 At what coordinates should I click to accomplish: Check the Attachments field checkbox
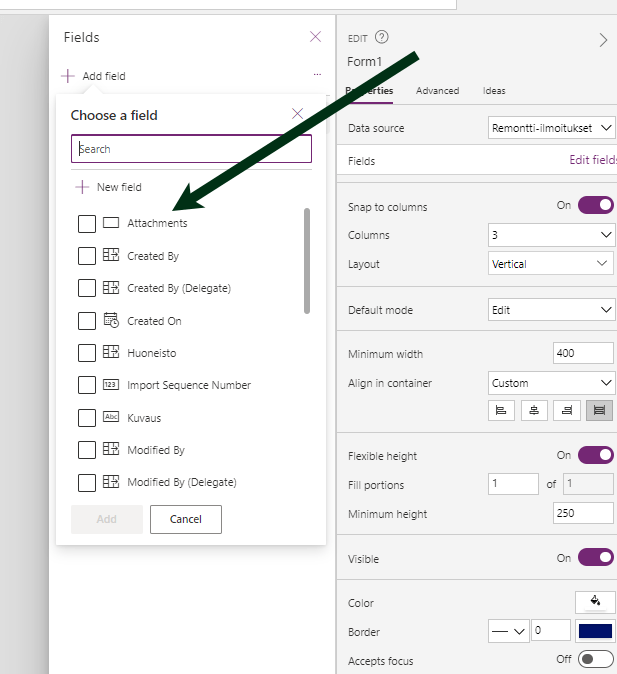pos(87,224)
